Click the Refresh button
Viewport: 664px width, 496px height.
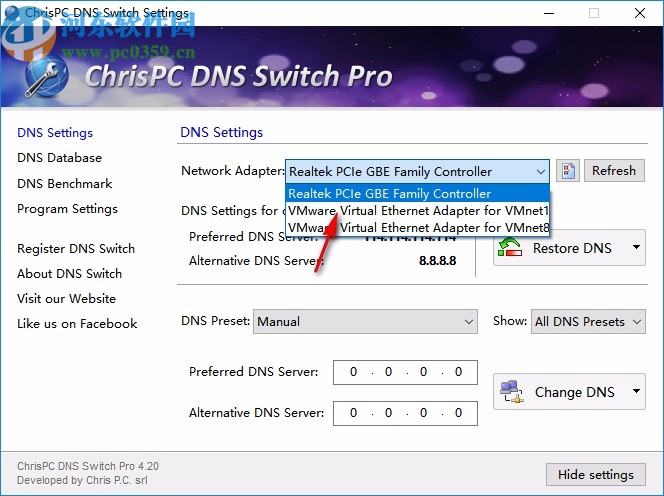614,171
